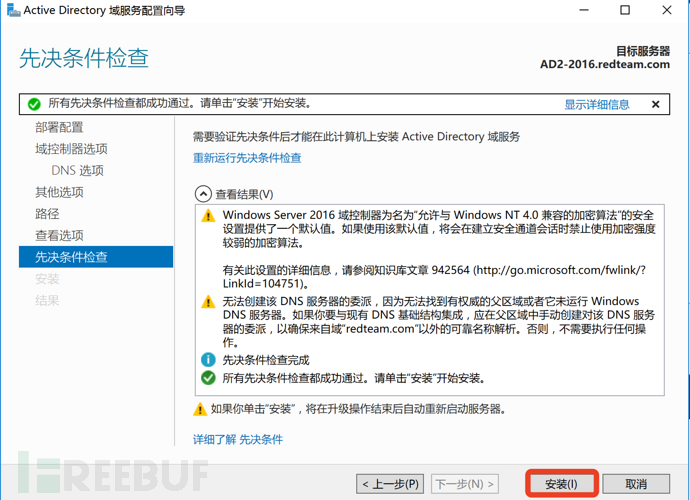Click the 先决条件检查 page heading

[84, 58]
